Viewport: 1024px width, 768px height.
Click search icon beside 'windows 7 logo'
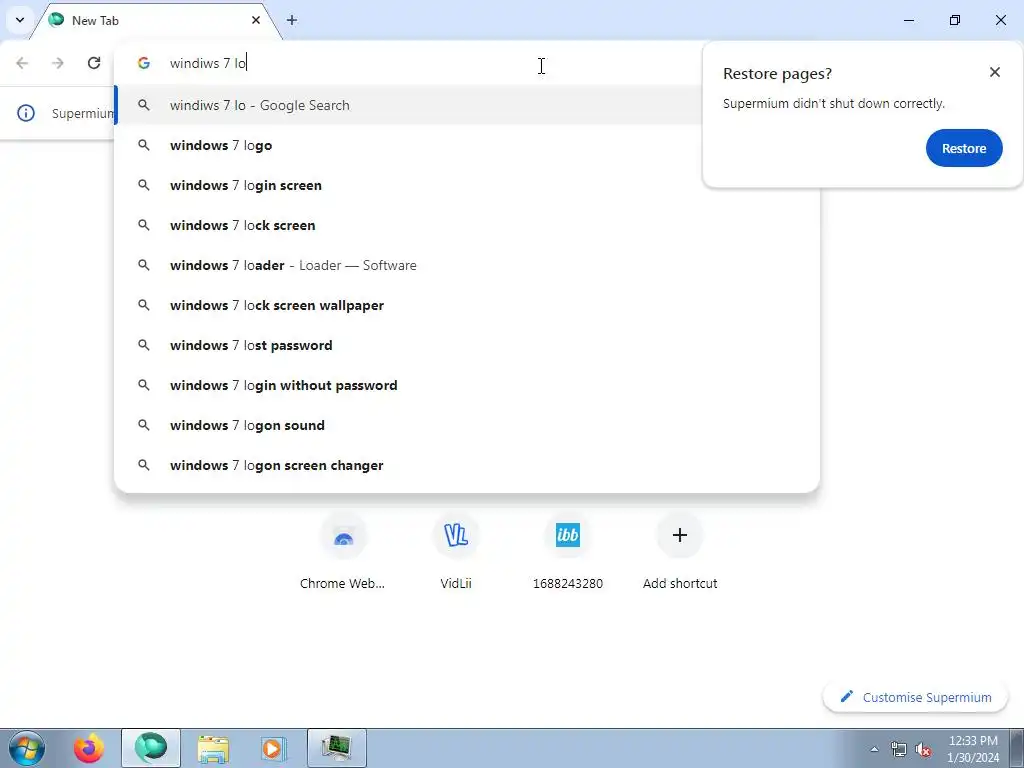144,145
